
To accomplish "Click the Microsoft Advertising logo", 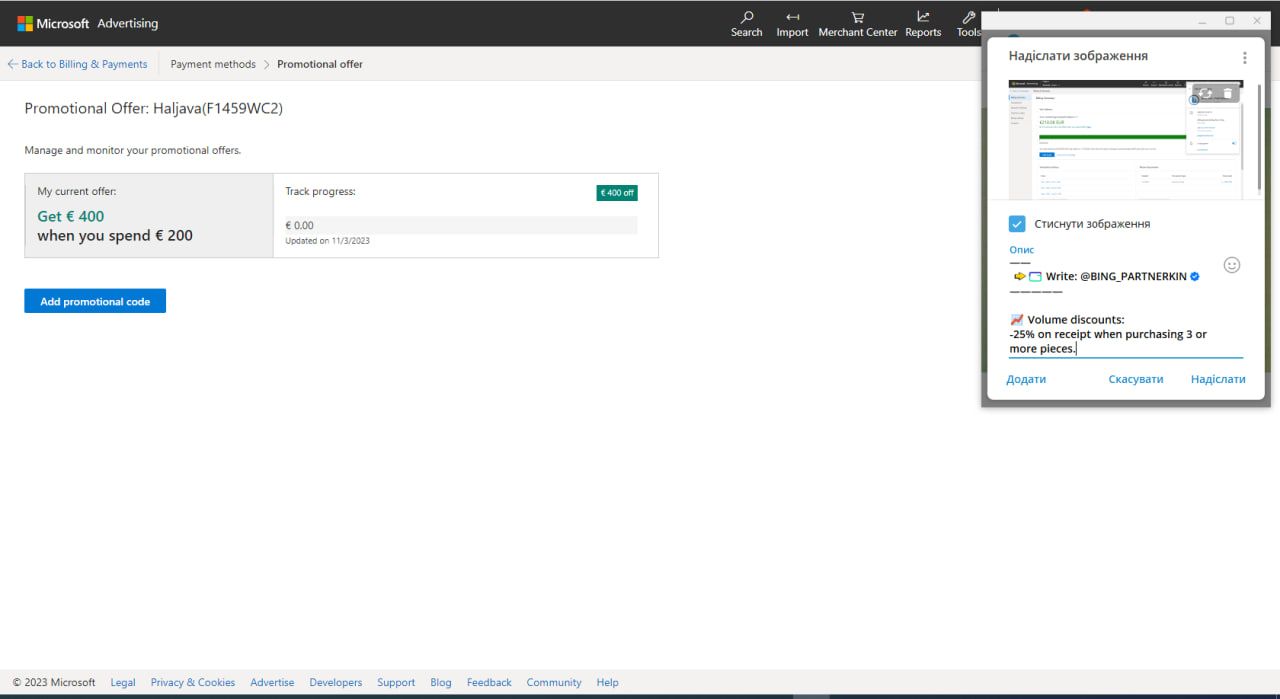I will 88,23.
